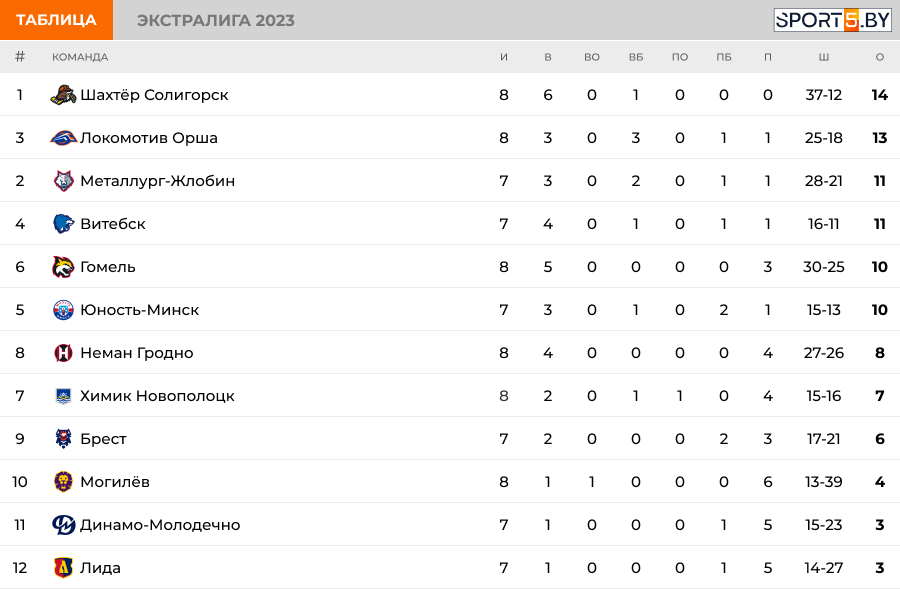Open the SPORT5.BY site logo
The image size is (900, 589).
click(832, 20)
